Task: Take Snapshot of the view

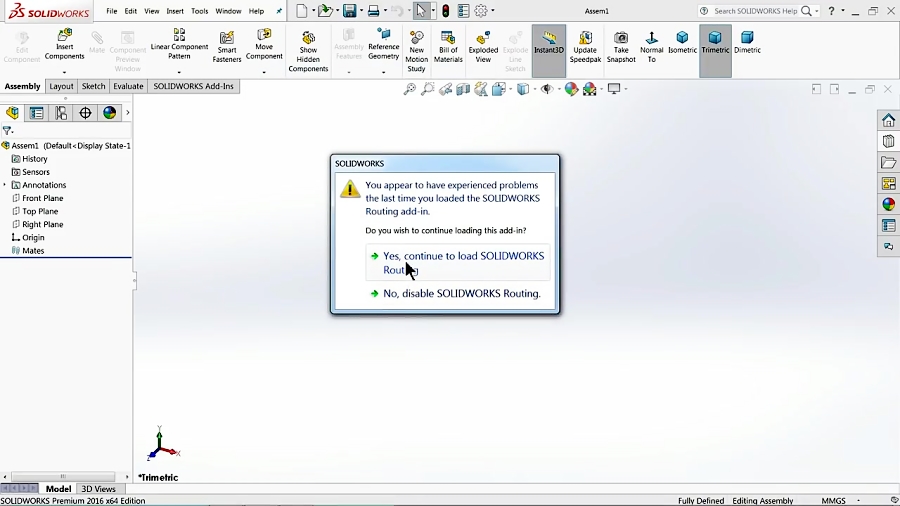Action: tap(621, 46)
